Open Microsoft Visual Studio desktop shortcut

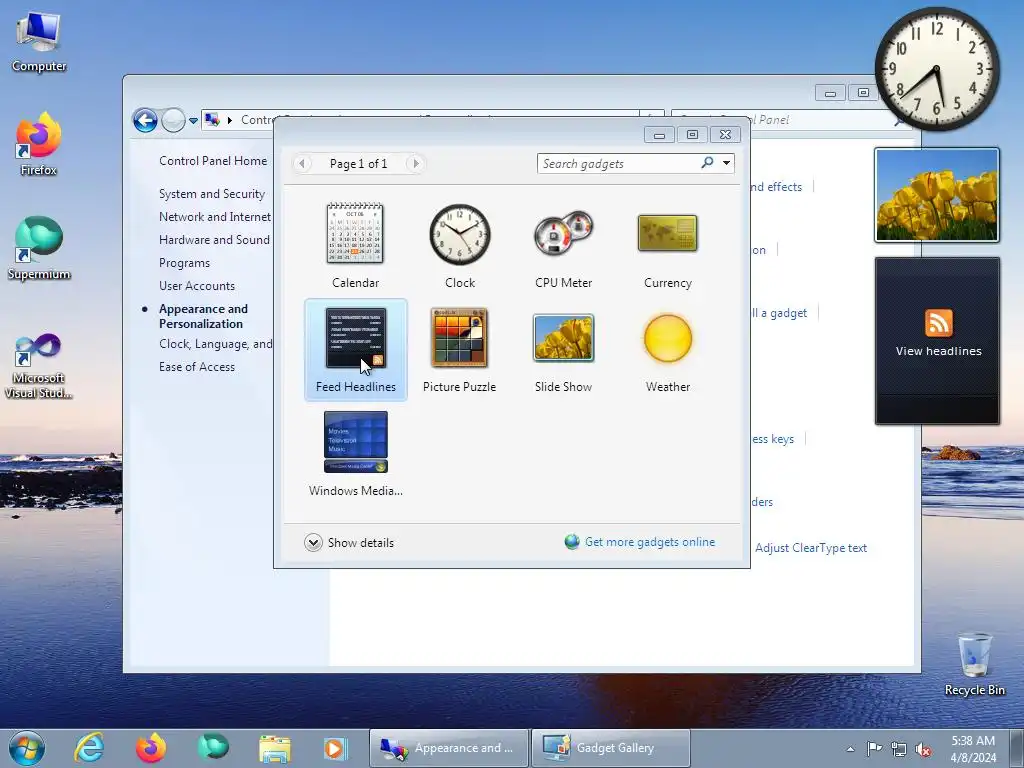(x=39, y=366)
